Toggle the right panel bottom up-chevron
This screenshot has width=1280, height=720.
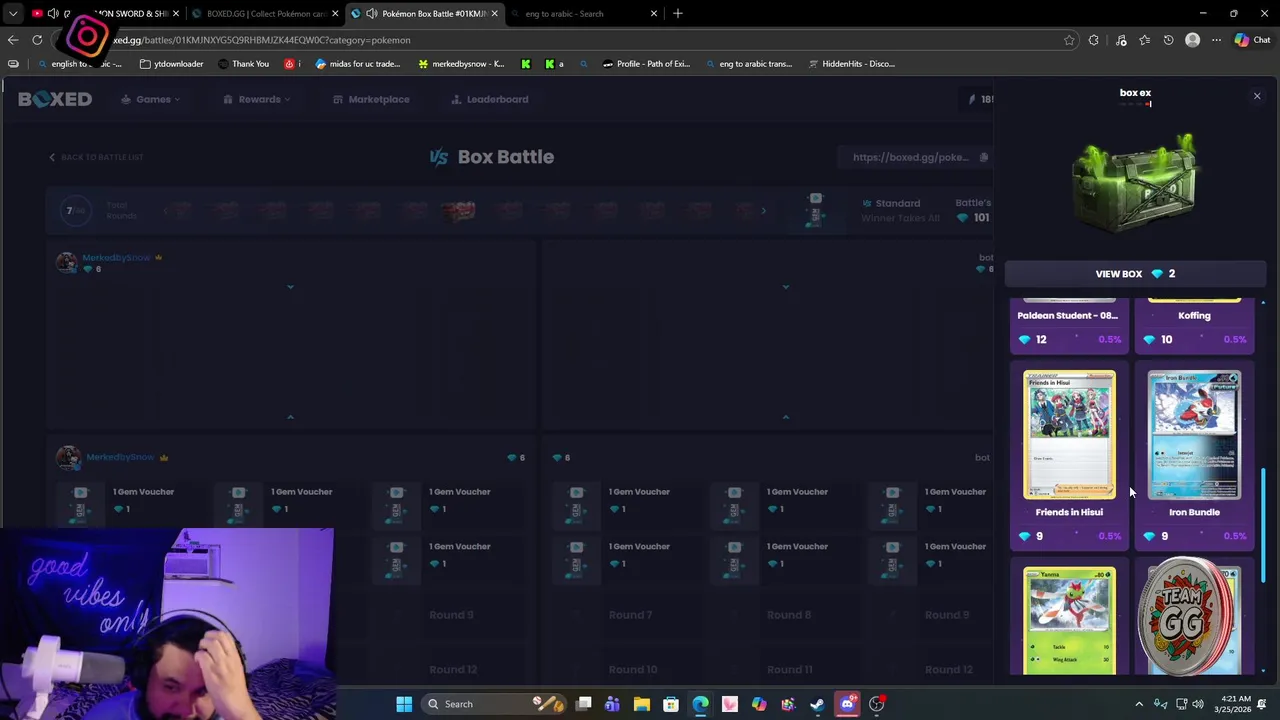click(x=785, y=416)
